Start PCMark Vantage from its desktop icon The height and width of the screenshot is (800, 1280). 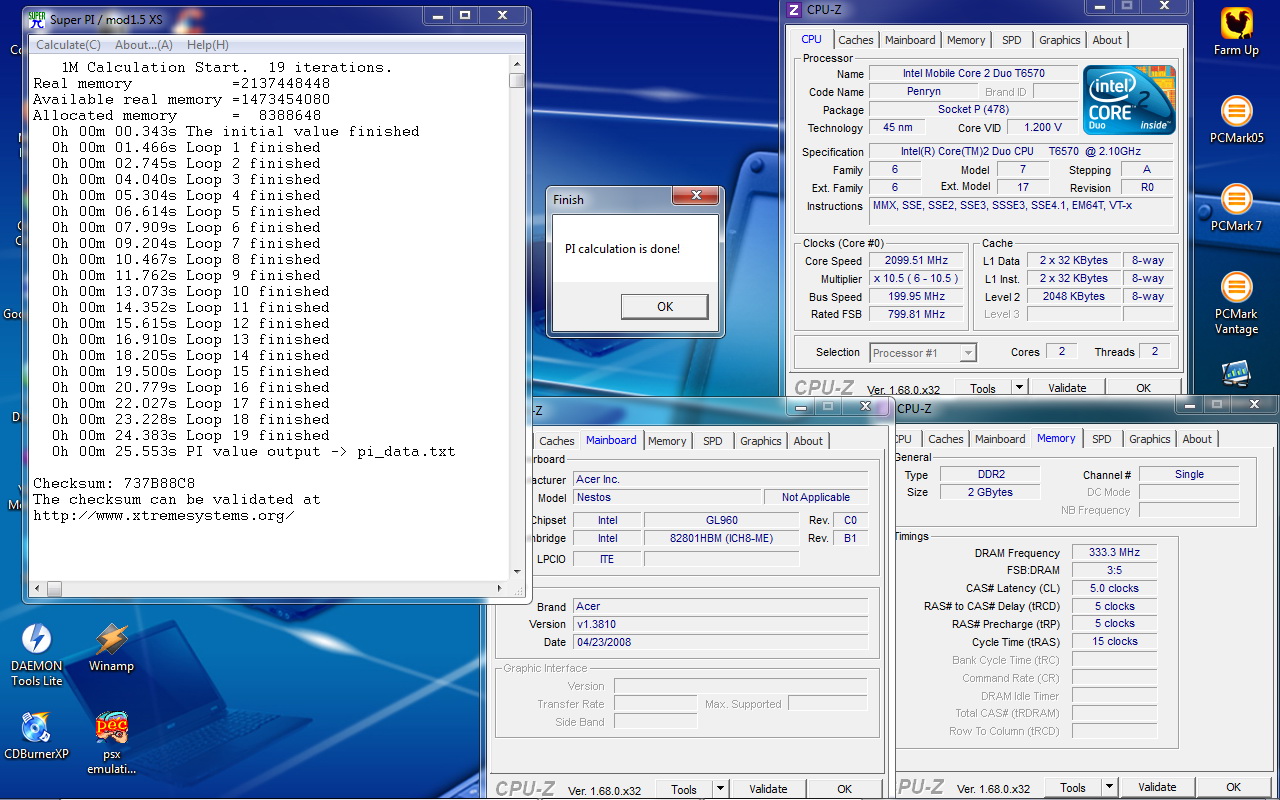[x=1237, y=302]
